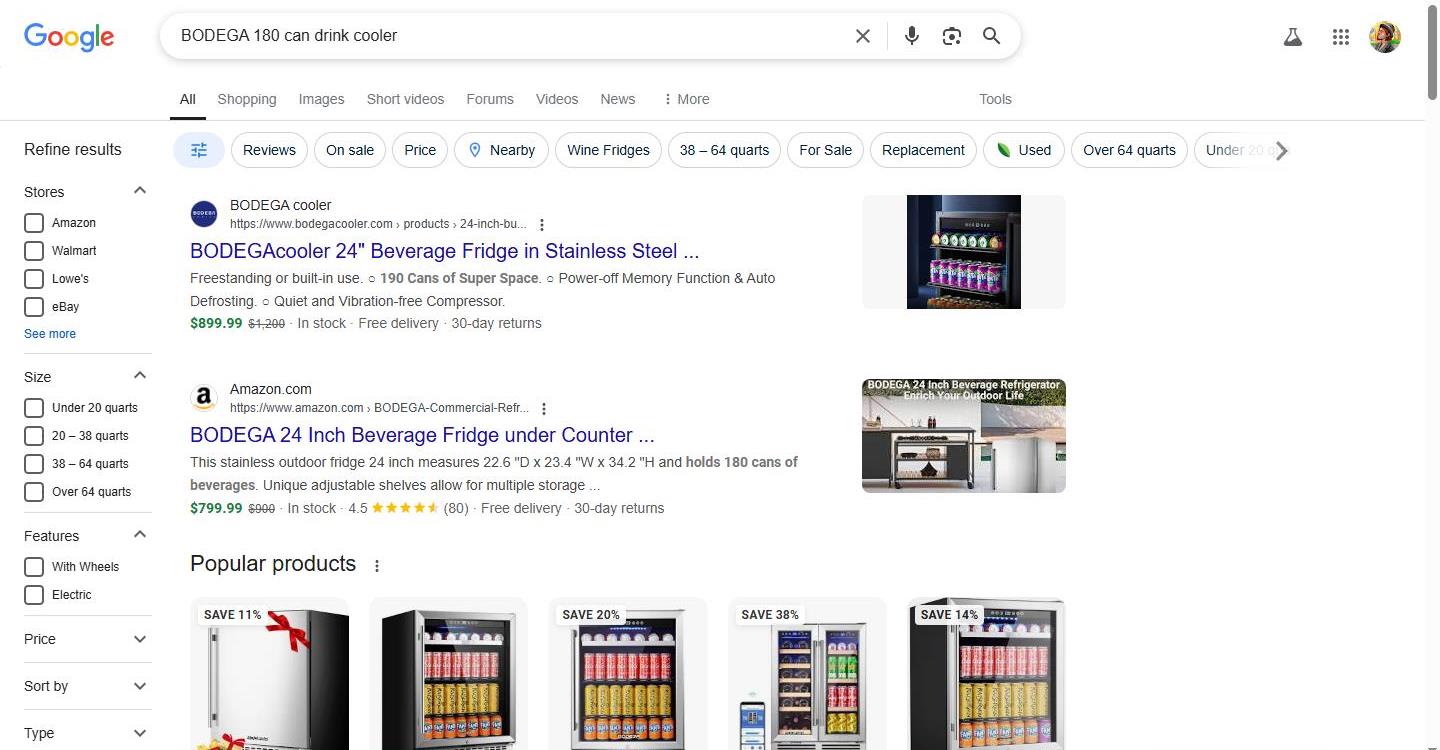Open BODEGAcooler 24" Beverage Fridge result link
The height and width of the screenshot is (750, 1440).
click(444, 251)
